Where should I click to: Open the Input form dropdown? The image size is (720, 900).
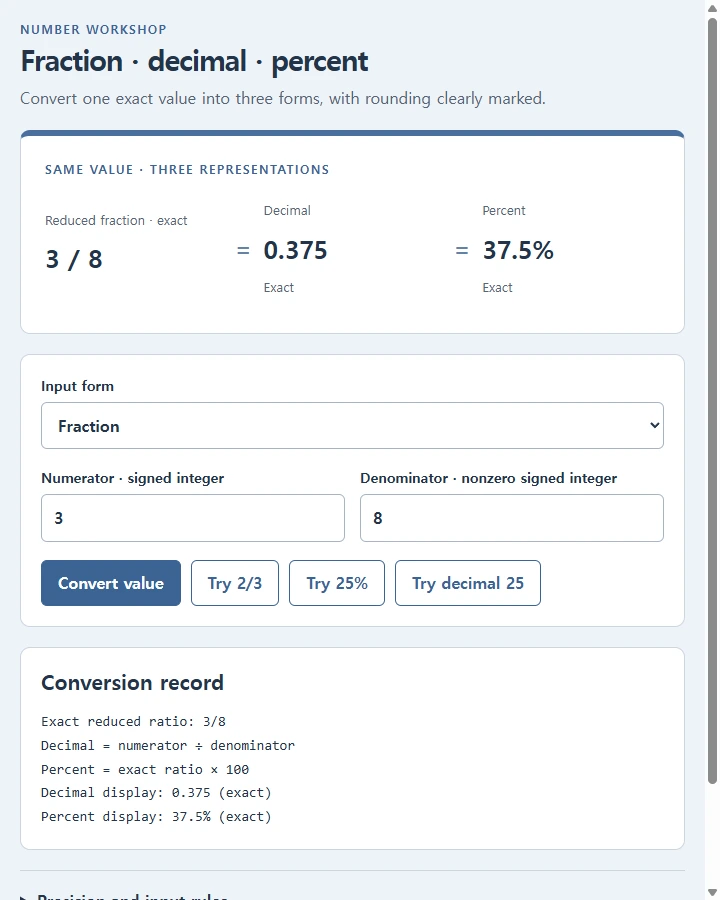[352, 425]
